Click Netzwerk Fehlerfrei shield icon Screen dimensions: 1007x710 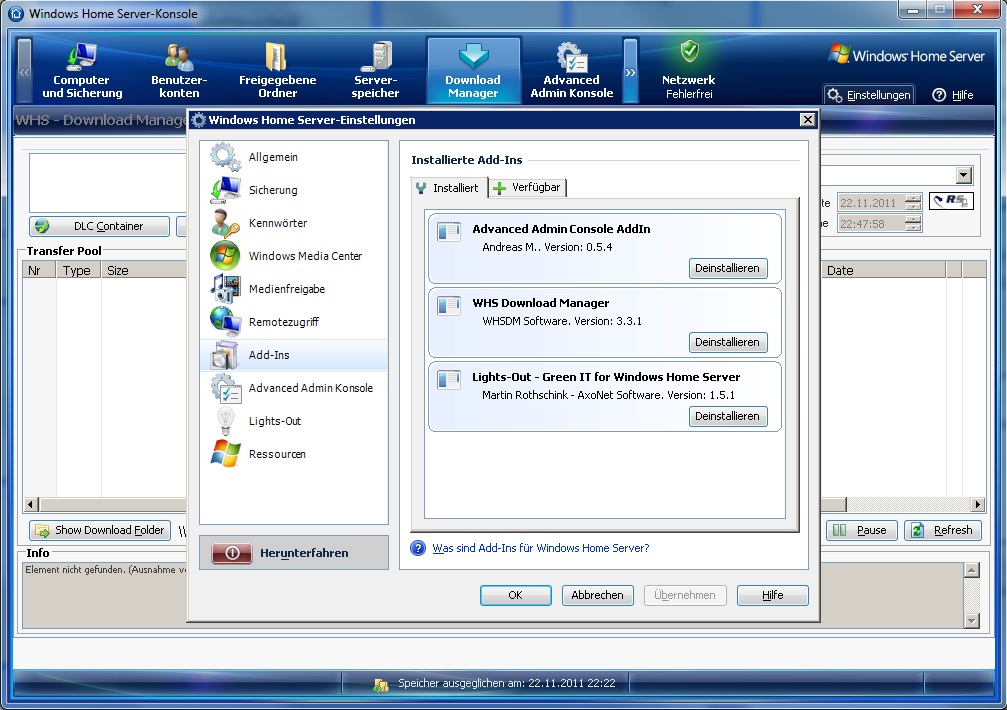pyautogui.click(x=690, y=51)
